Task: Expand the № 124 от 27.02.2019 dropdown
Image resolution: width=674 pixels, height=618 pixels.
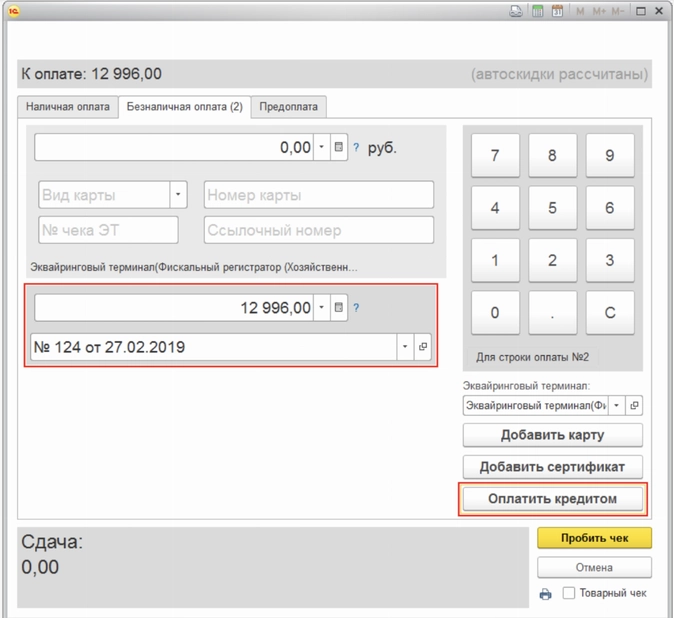Action: click(x=405, y=346)
